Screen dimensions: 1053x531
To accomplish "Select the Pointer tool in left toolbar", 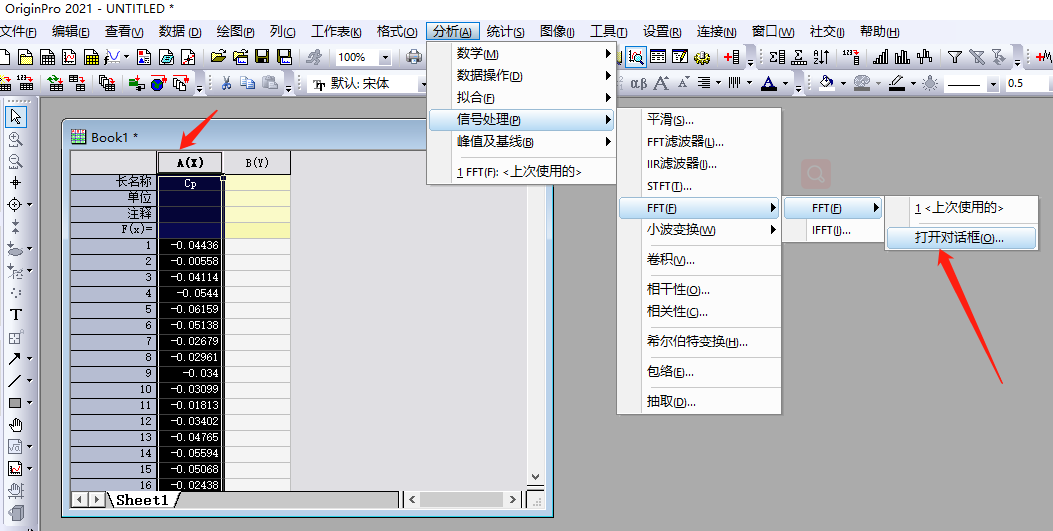I will (15, 117).
